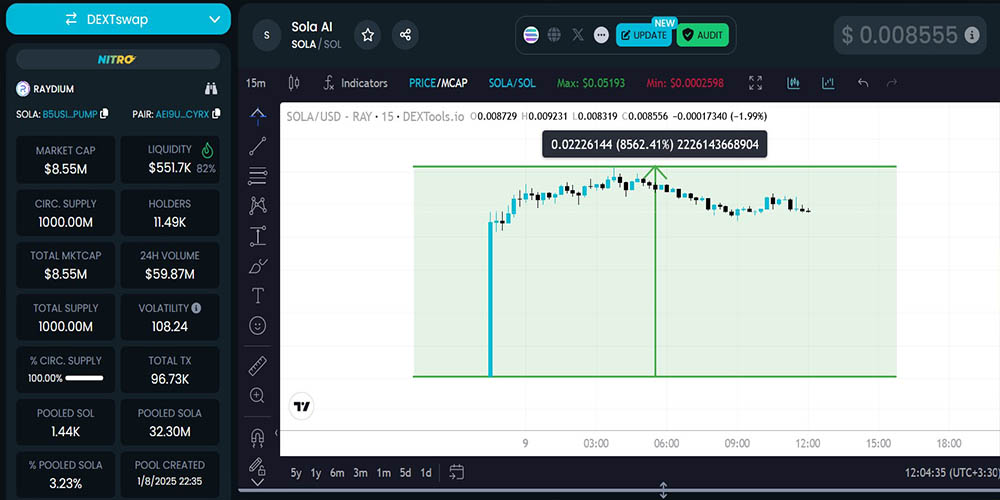The height and width of the screenshot is (500, 1000).
Task: Show more social links ellipsis
Action: click(x=601, y=35)
